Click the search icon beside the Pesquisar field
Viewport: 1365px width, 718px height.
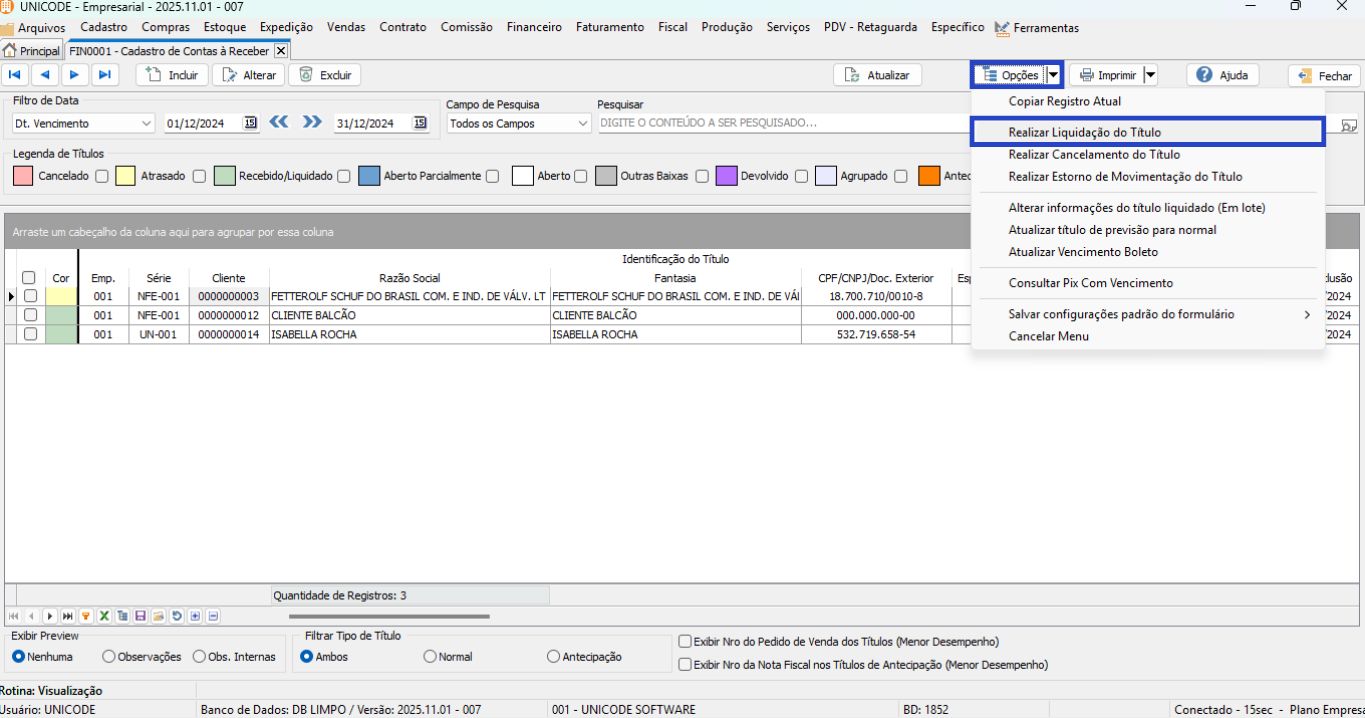(1349, 125)
